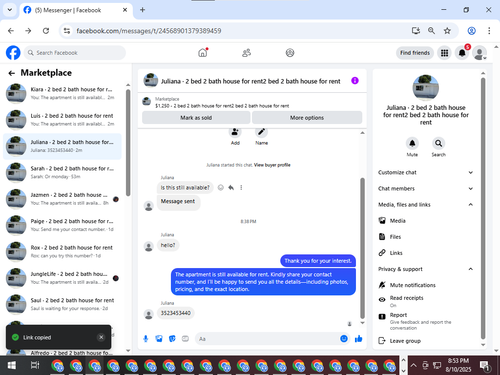The height and width of the screenshot is (375, 500).
Task: Click Mark as sold button
Action: click(x=196, y=118)
